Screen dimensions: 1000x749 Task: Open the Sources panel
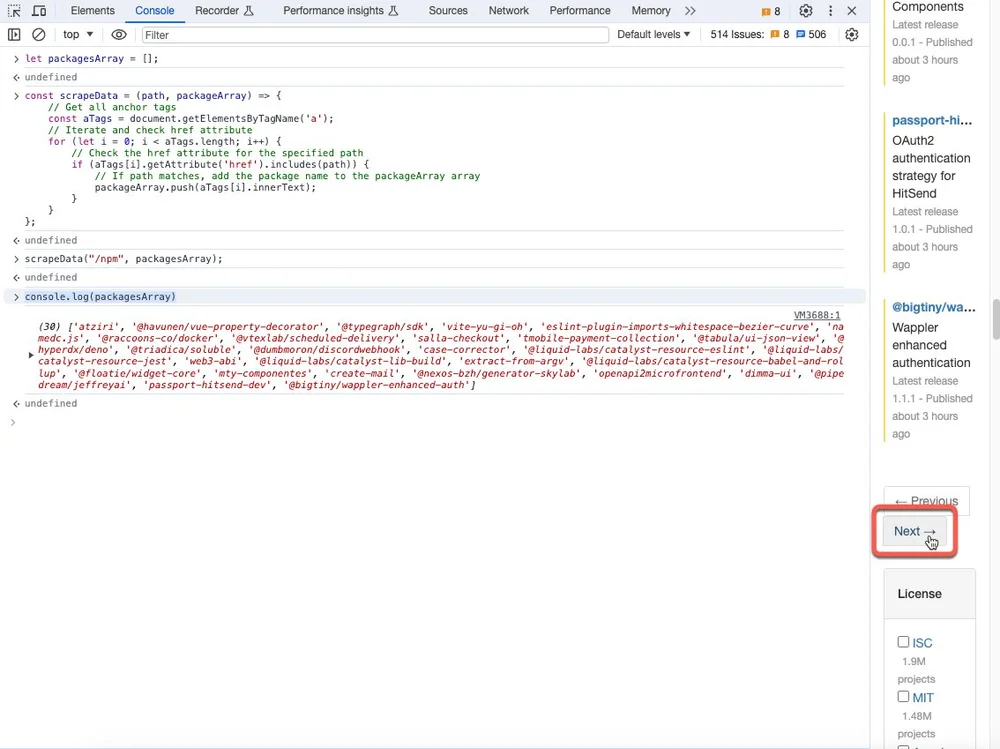point(447,11)
